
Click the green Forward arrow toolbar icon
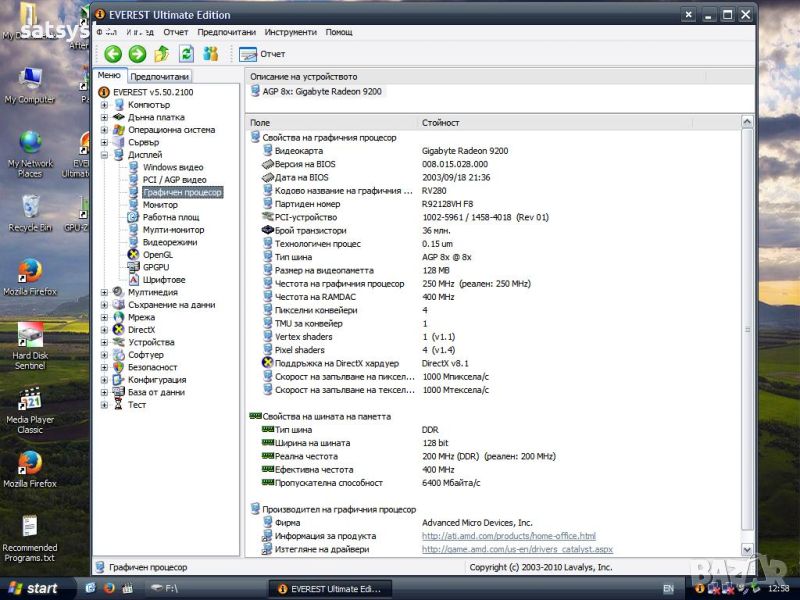pyautogui.click(x=137, y=54)
